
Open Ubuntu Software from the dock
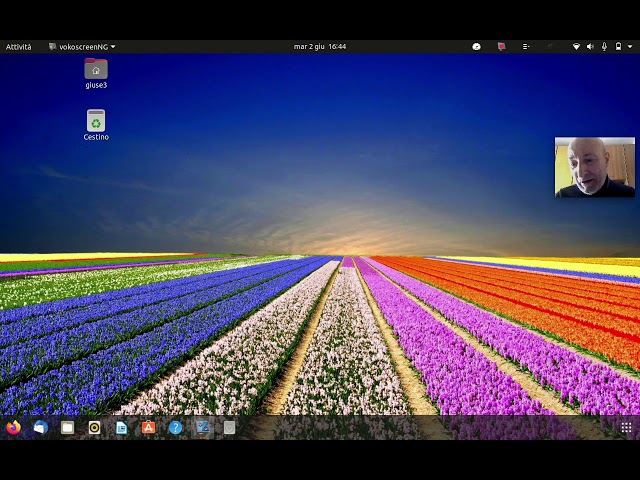pyautogui.click(x=148, y=427)
